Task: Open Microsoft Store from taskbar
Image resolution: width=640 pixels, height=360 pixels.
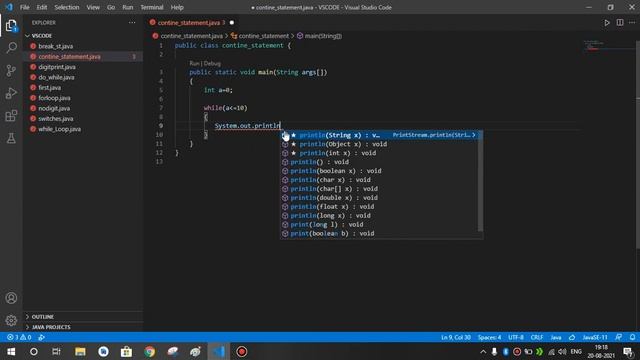Action: tap(126, 351)
